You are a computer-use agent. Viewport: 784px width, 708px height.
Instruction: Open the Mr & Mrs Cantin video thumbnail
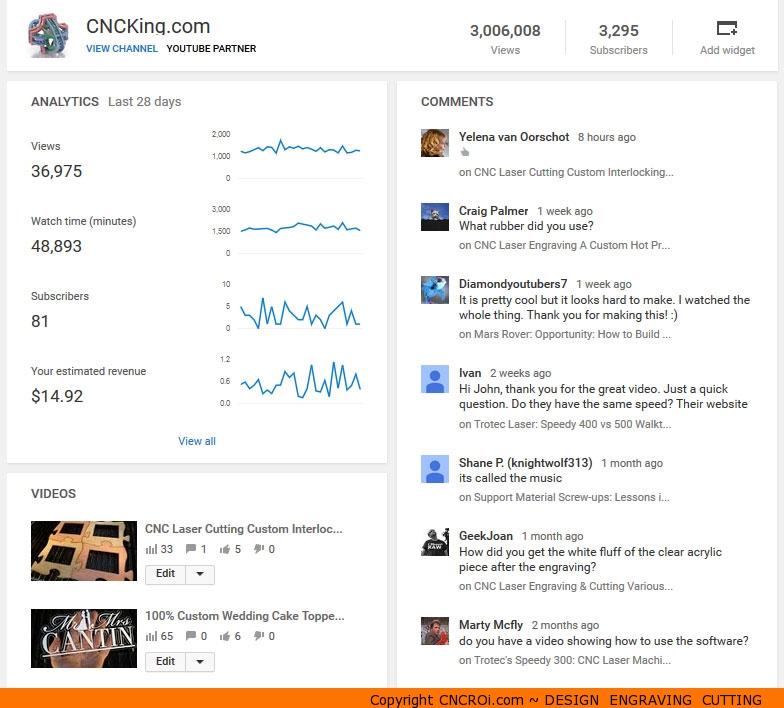point(84,638)
